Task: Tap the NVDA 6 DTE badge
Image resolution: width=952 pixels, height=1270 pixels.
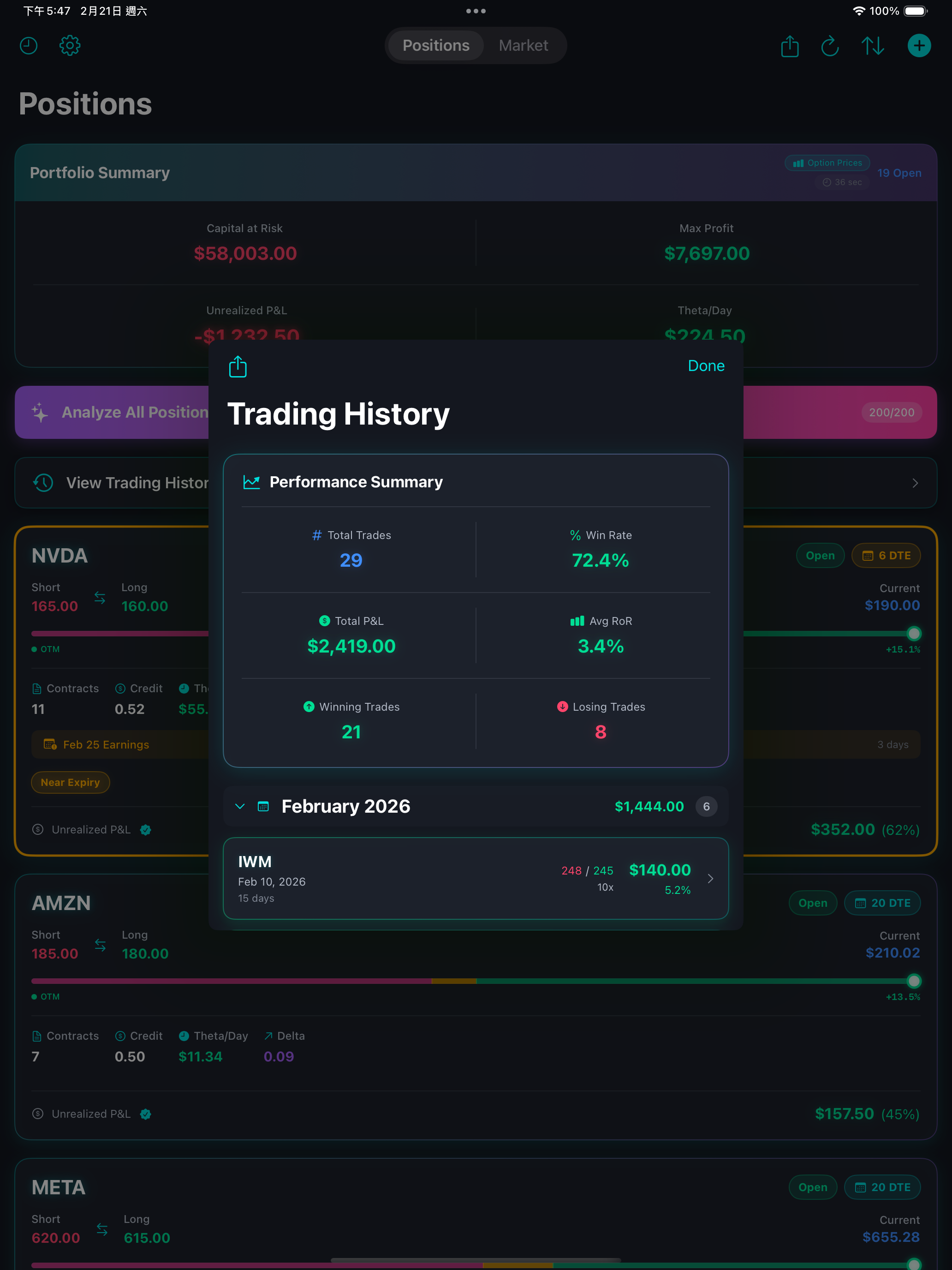Action: point(886,555)
